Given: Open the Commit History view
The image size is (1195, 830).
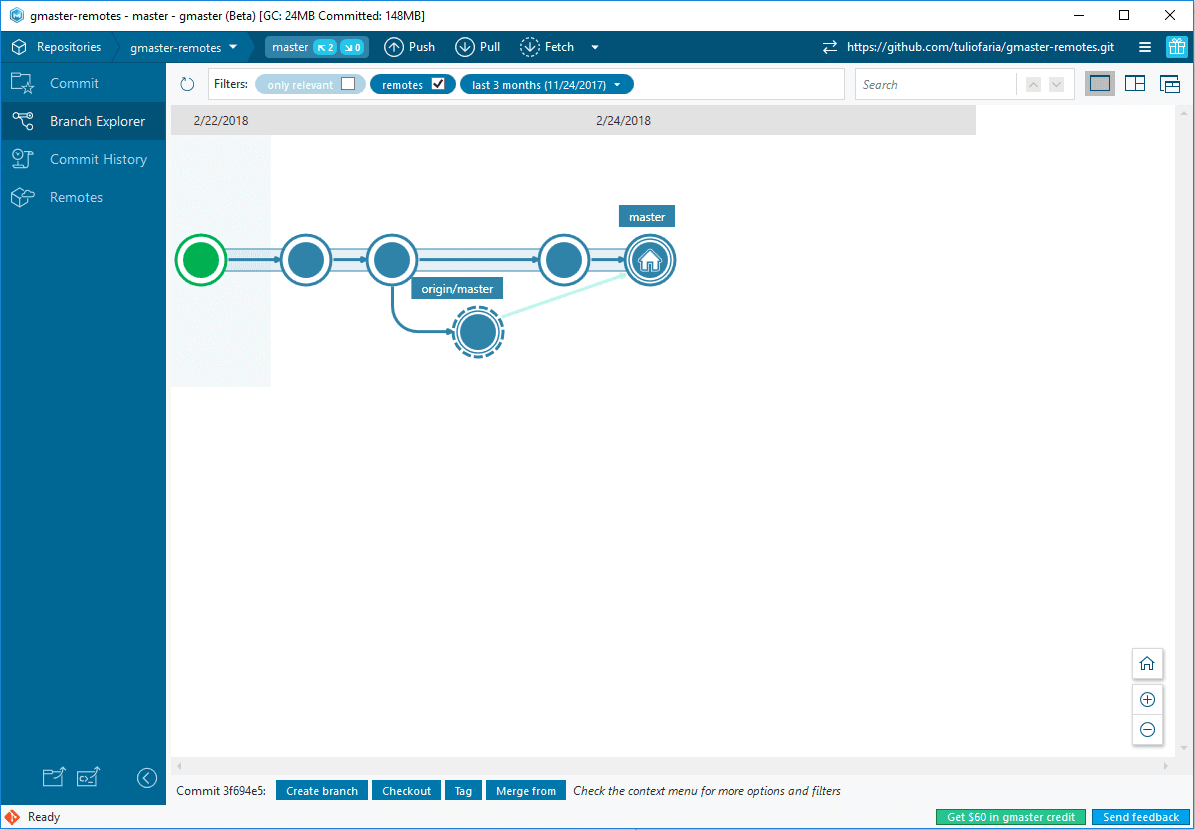Looking at the screenshot, I should tap(83, 159).
